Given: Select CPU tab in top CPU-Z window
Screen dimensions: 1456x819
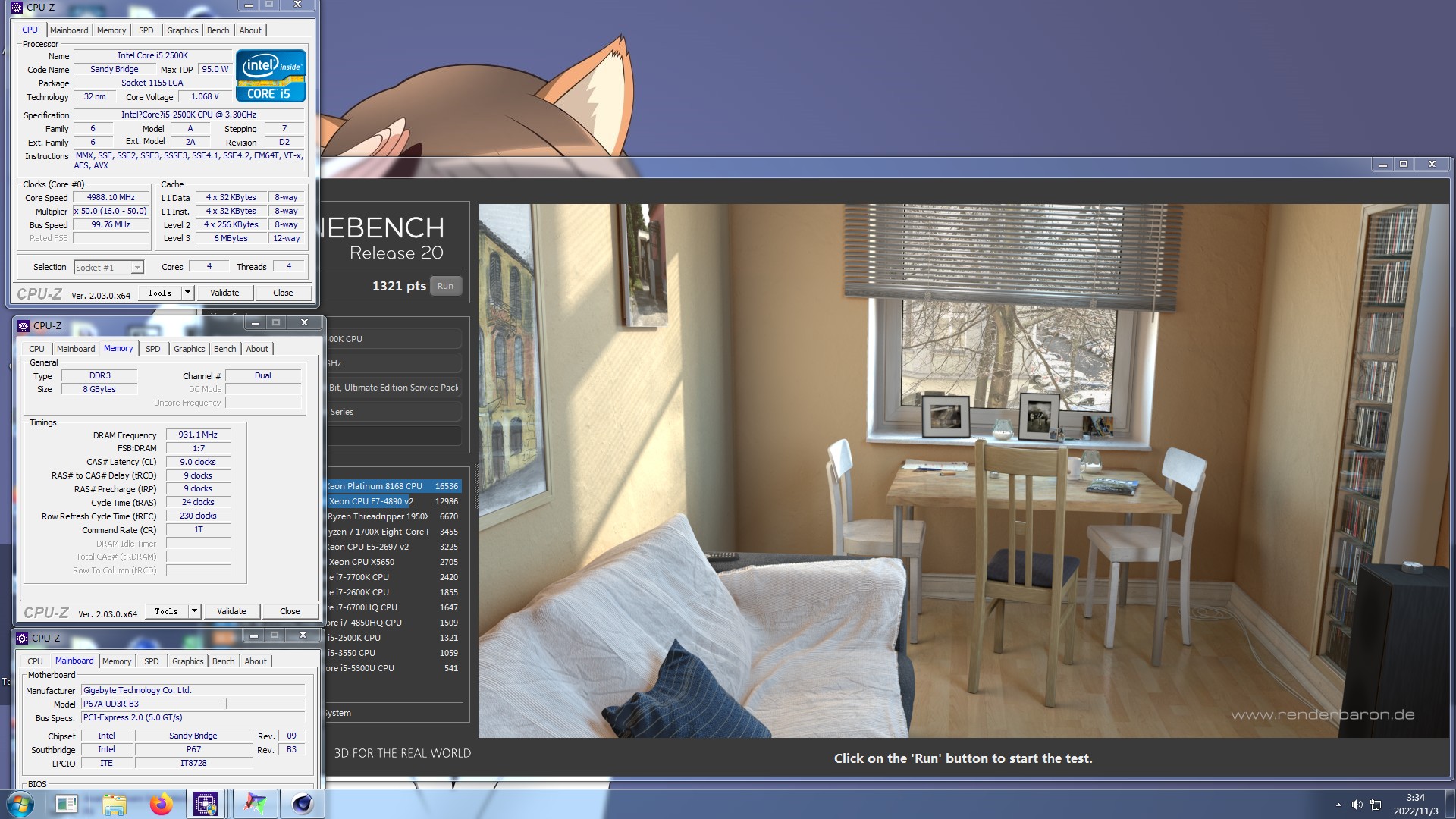Looking at the screenshot, I should point(30,30).
